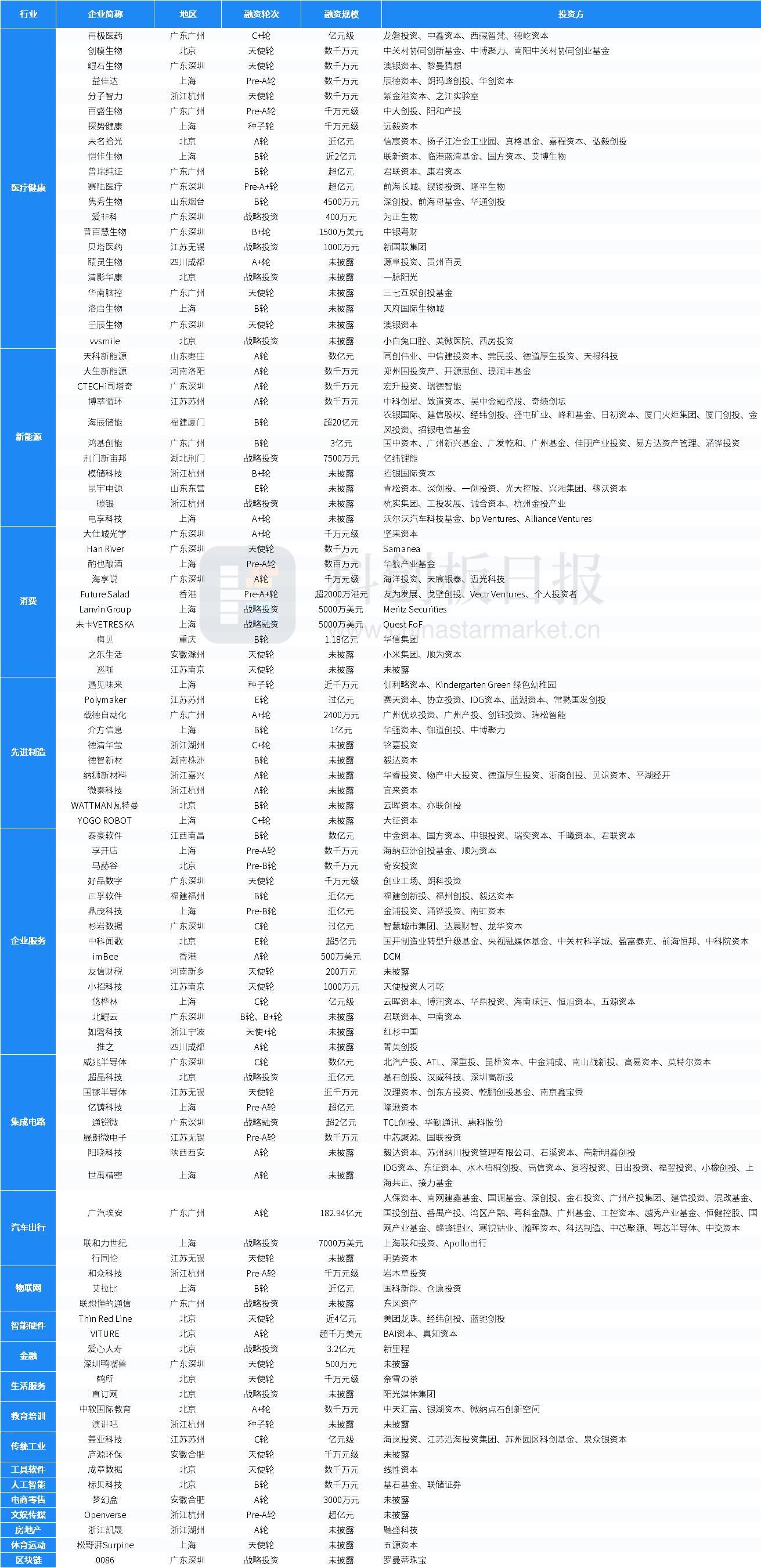Click the 企业简称 column header
The width and height of the screenshot is (761, 1568).
coord(104,14)
